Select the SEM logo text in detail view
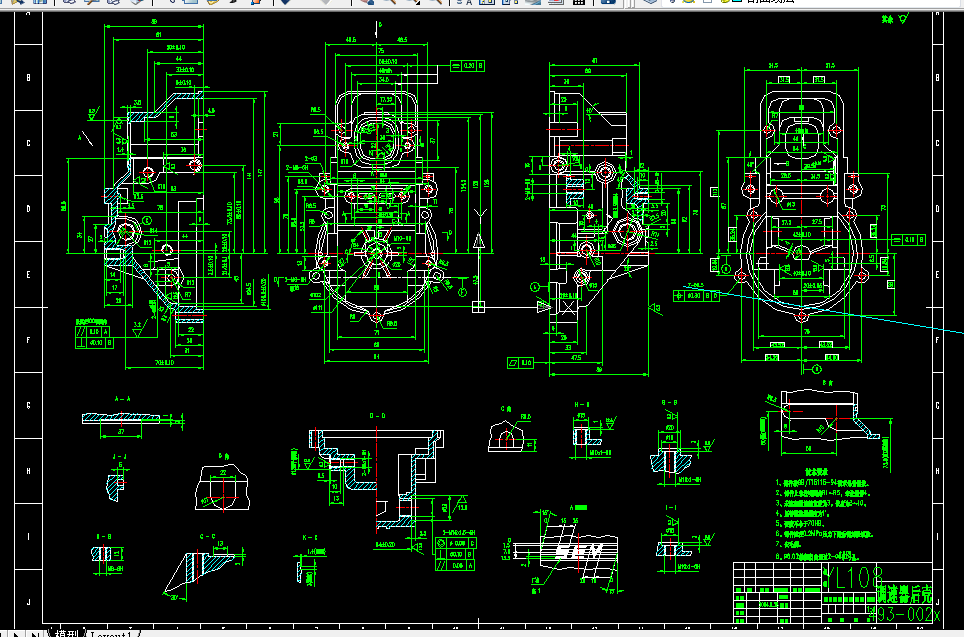The image size is (964, 637). pyautogui.click(x=578, y=552)
